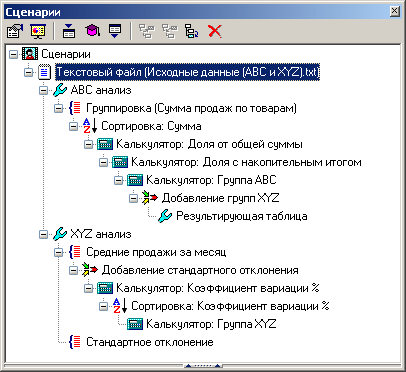Collapse the Сортировка: Сумма node

[x=73, y=126]
